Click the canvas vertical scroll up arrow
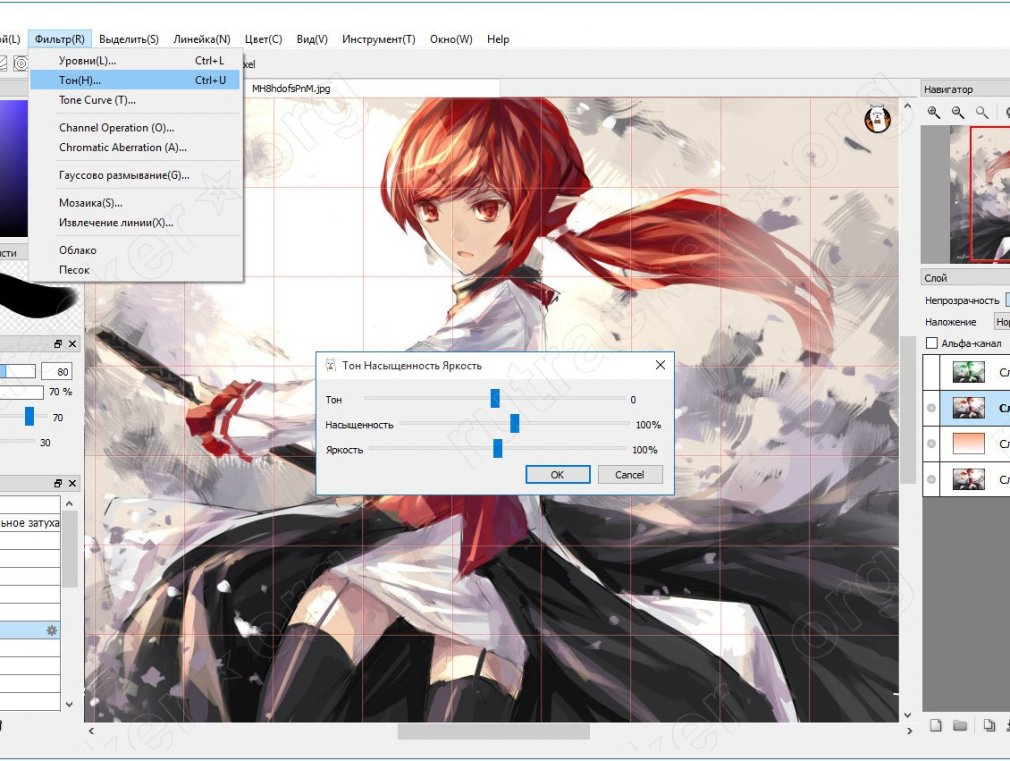 click(x=908, y=106)
